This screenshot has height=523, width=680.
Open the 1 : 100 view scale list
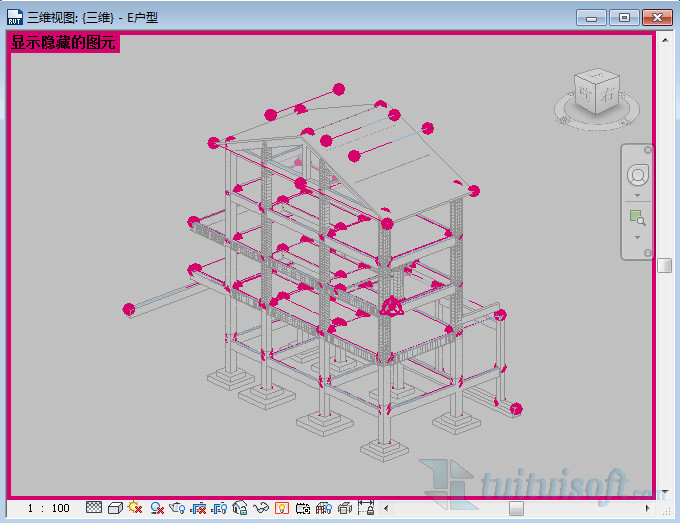pyautogui.click(x=48, y=508)
